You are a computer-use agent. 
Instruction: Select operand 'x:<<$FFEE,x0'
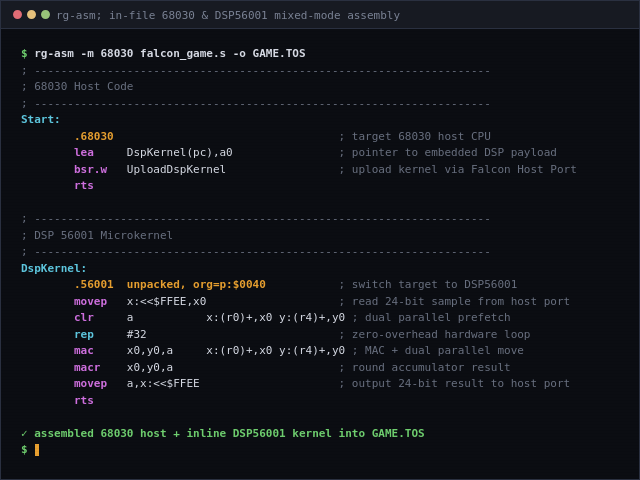166,302
